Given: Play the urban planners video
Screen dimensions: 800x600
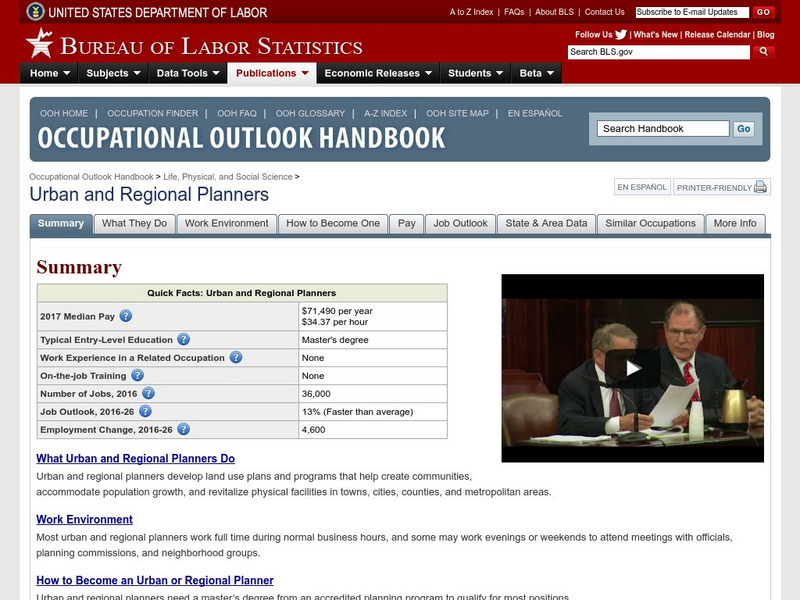Looking at the screenshot, I should click(633, 368).
